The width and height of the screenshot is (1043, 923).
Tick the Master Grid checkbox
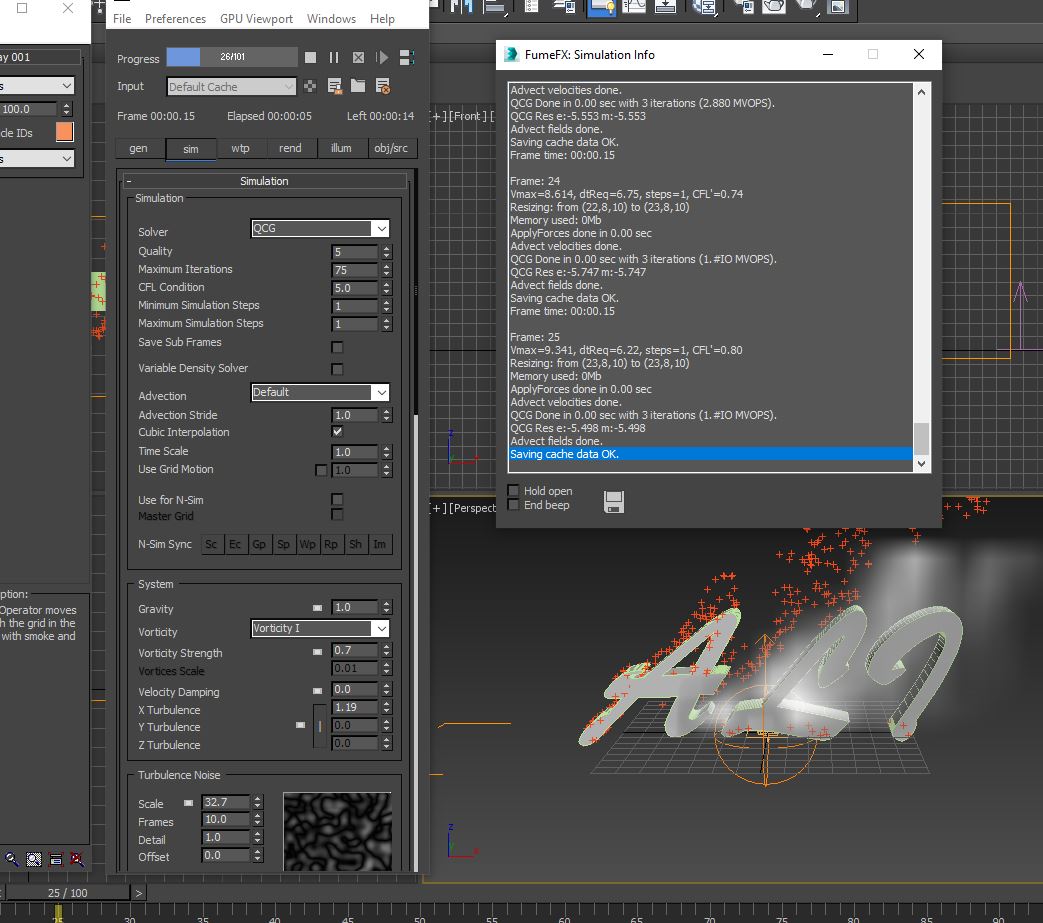337,514
